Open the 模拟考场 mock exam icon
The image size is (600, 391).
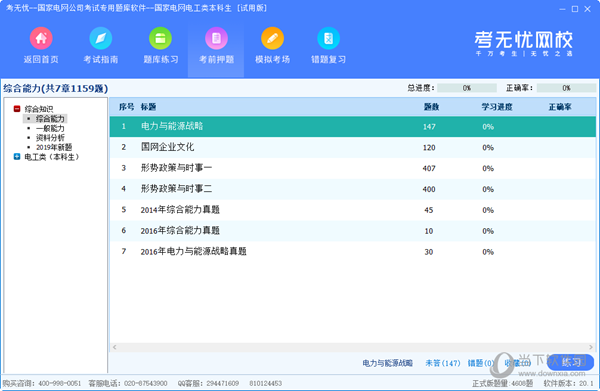click(x=272, y=38)
